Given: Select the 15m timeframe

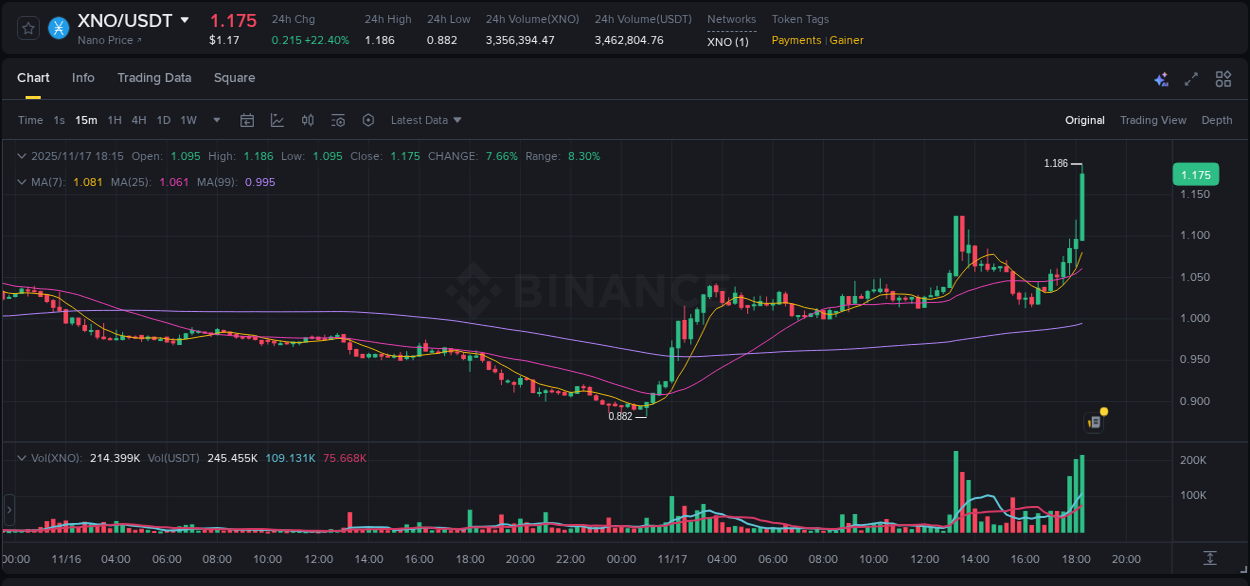Looking at the screenshot, I should [86, 120].
